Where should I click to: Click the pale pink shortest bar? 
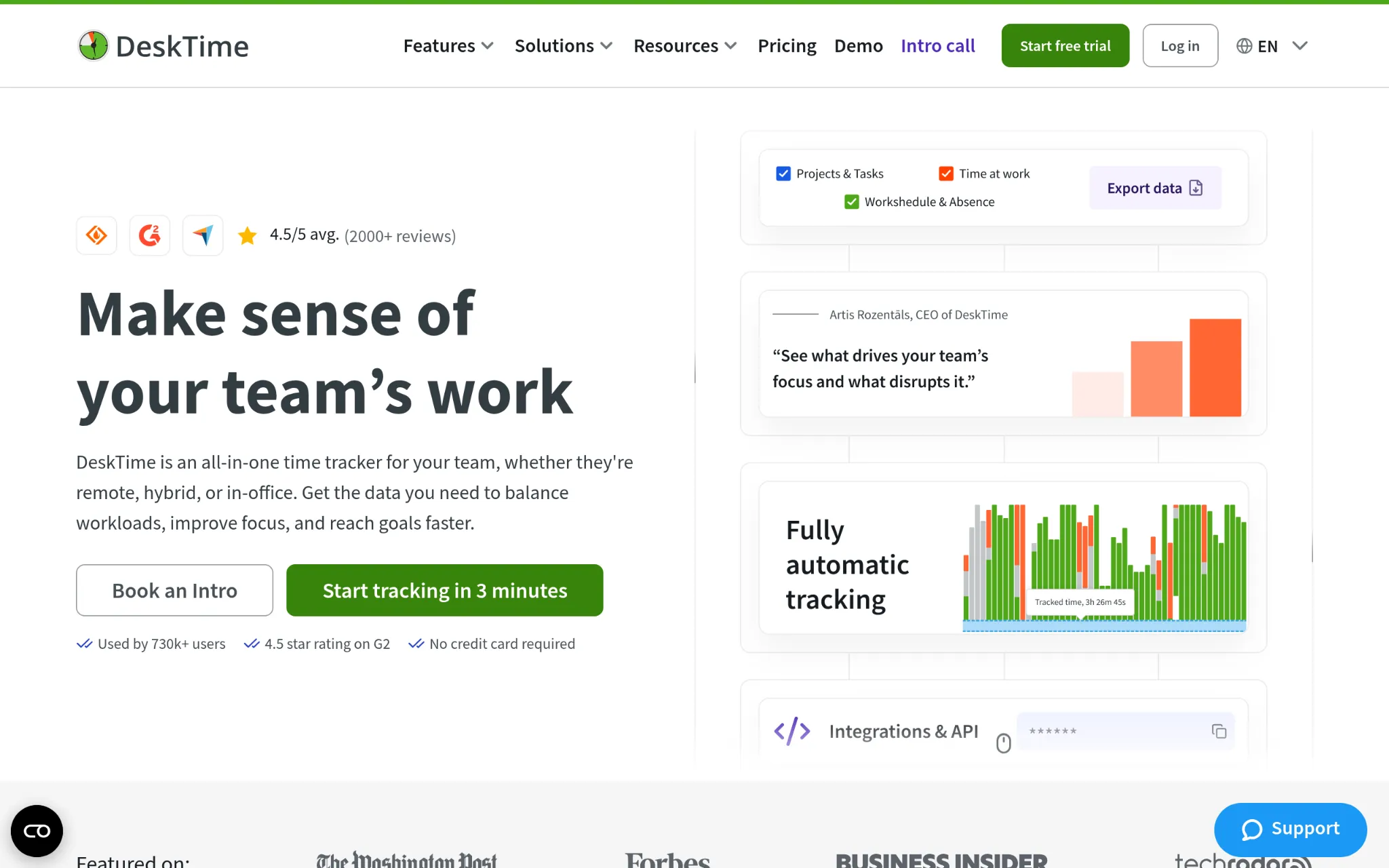(1097, 394)
